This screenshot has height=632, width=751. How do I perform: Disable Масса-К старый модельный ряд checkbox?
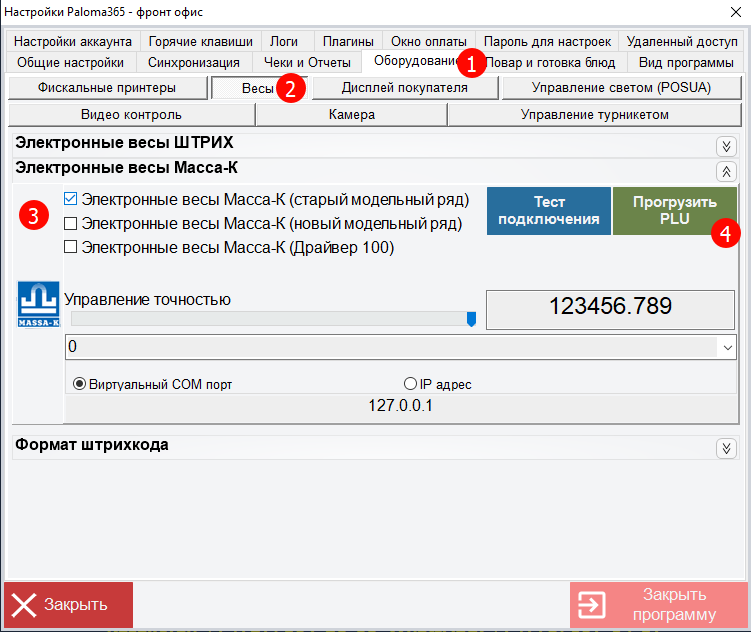tap(70, 199)
